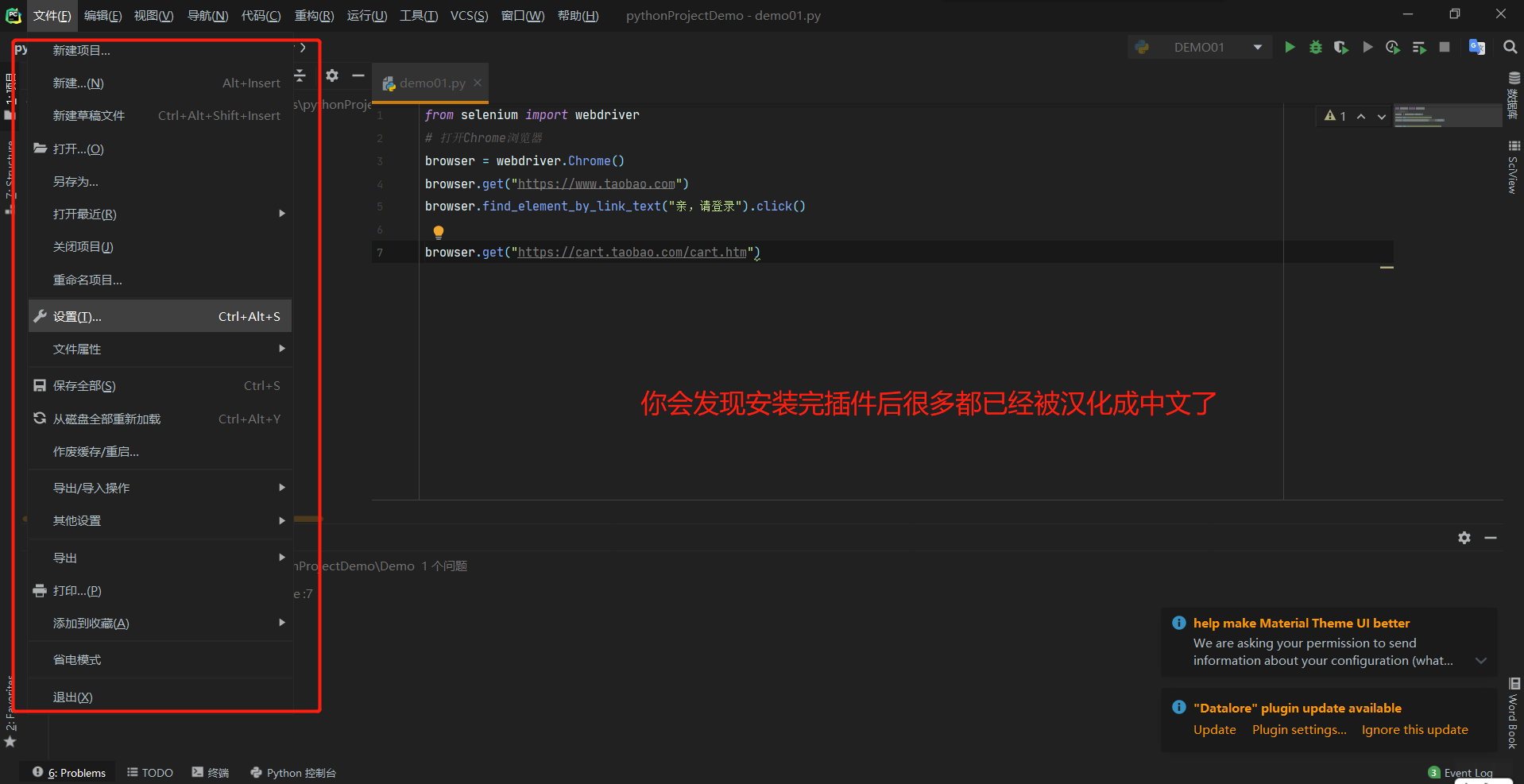This screenshot has width=1524, height=784.
Task: Click the profile run clock icon
Action: pyautogui.click(x=1392, y=48)
